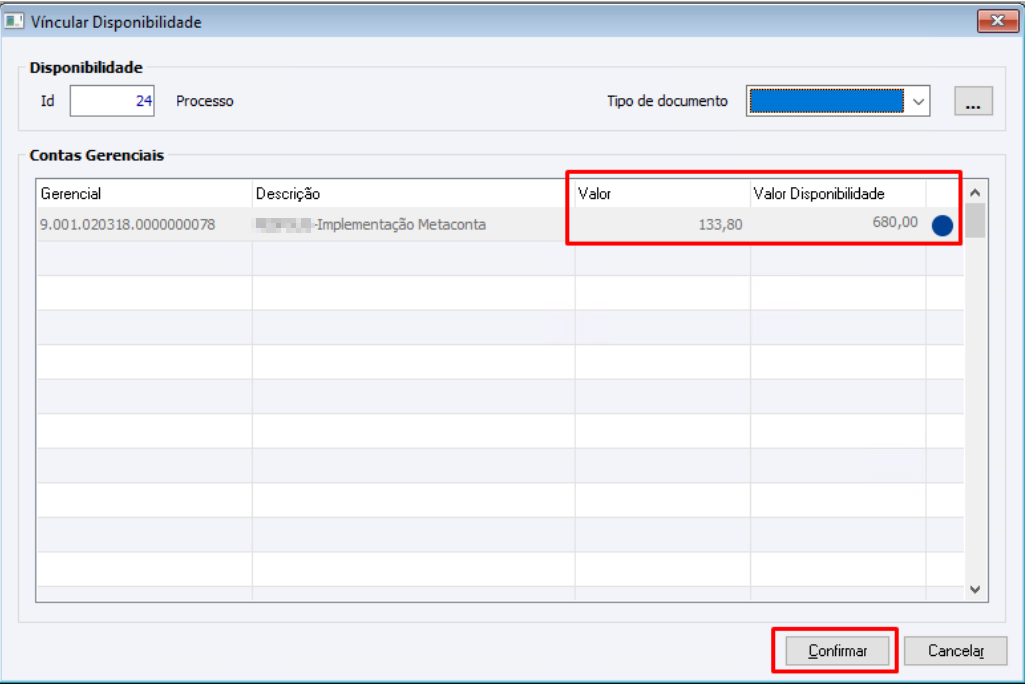Image resolution: width=1025 pixels, height=684 pixels.
Task: Click the Confirmar button
Action: [837, 651]
